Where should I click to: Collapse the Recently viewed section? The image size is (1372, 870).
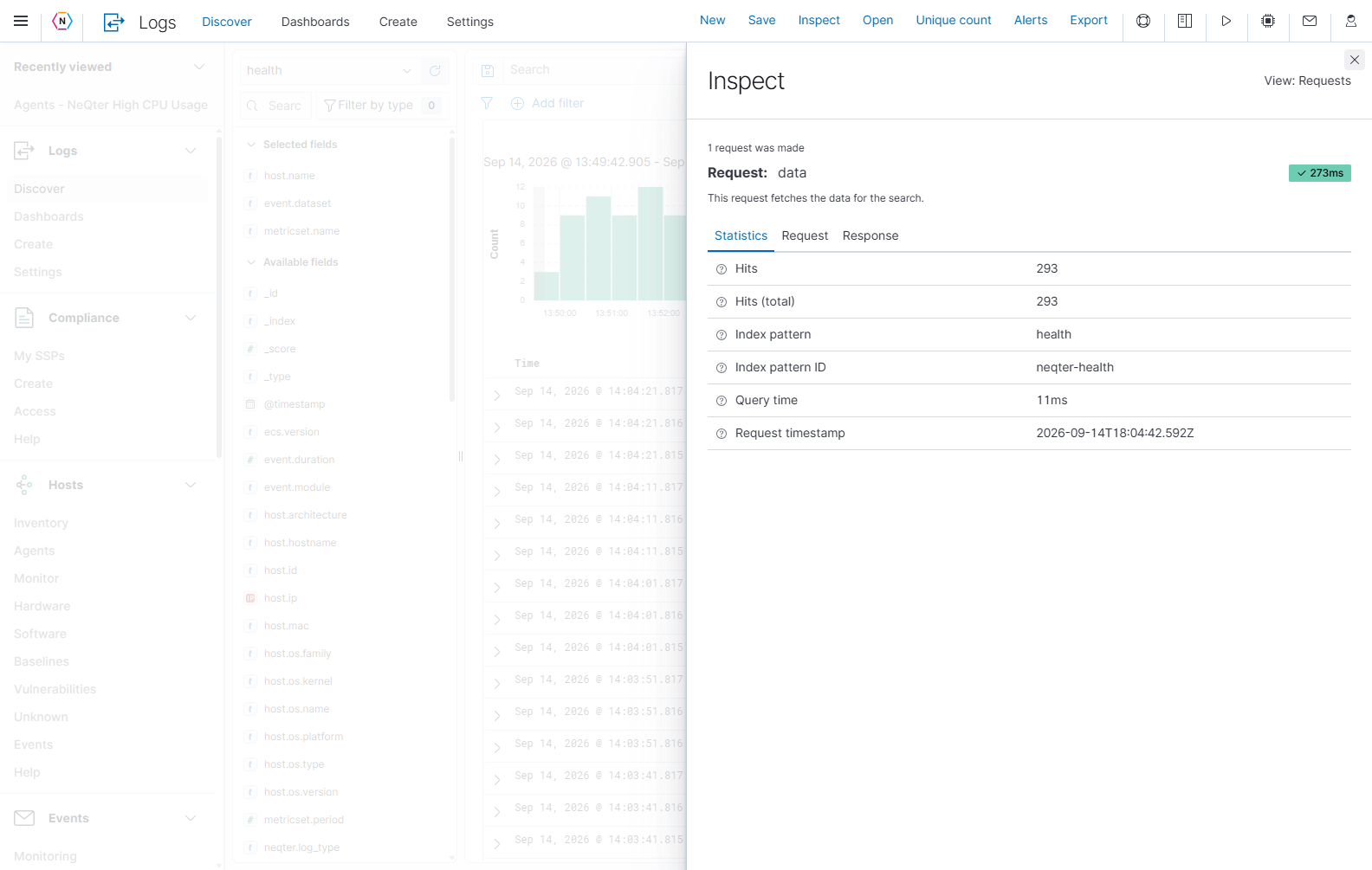click(199, 67)
